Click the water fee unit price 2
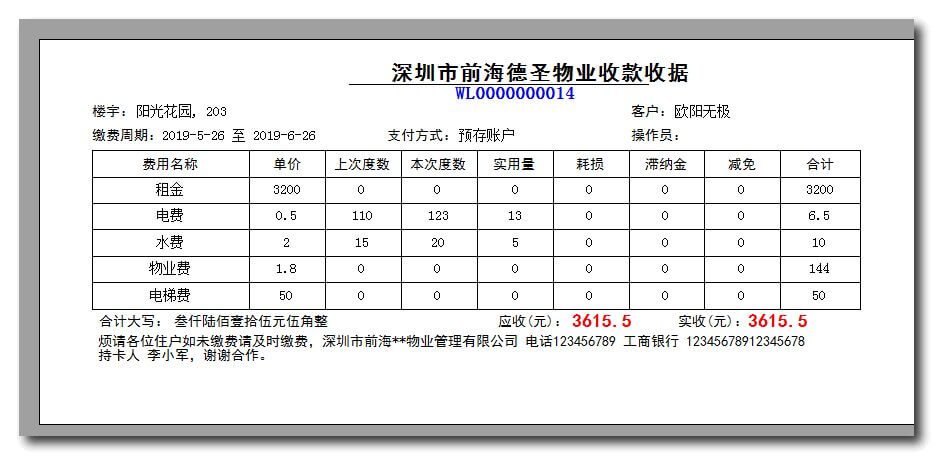Image resolution: width=934 pixels, height=456 pixels. tap(286, 242)
